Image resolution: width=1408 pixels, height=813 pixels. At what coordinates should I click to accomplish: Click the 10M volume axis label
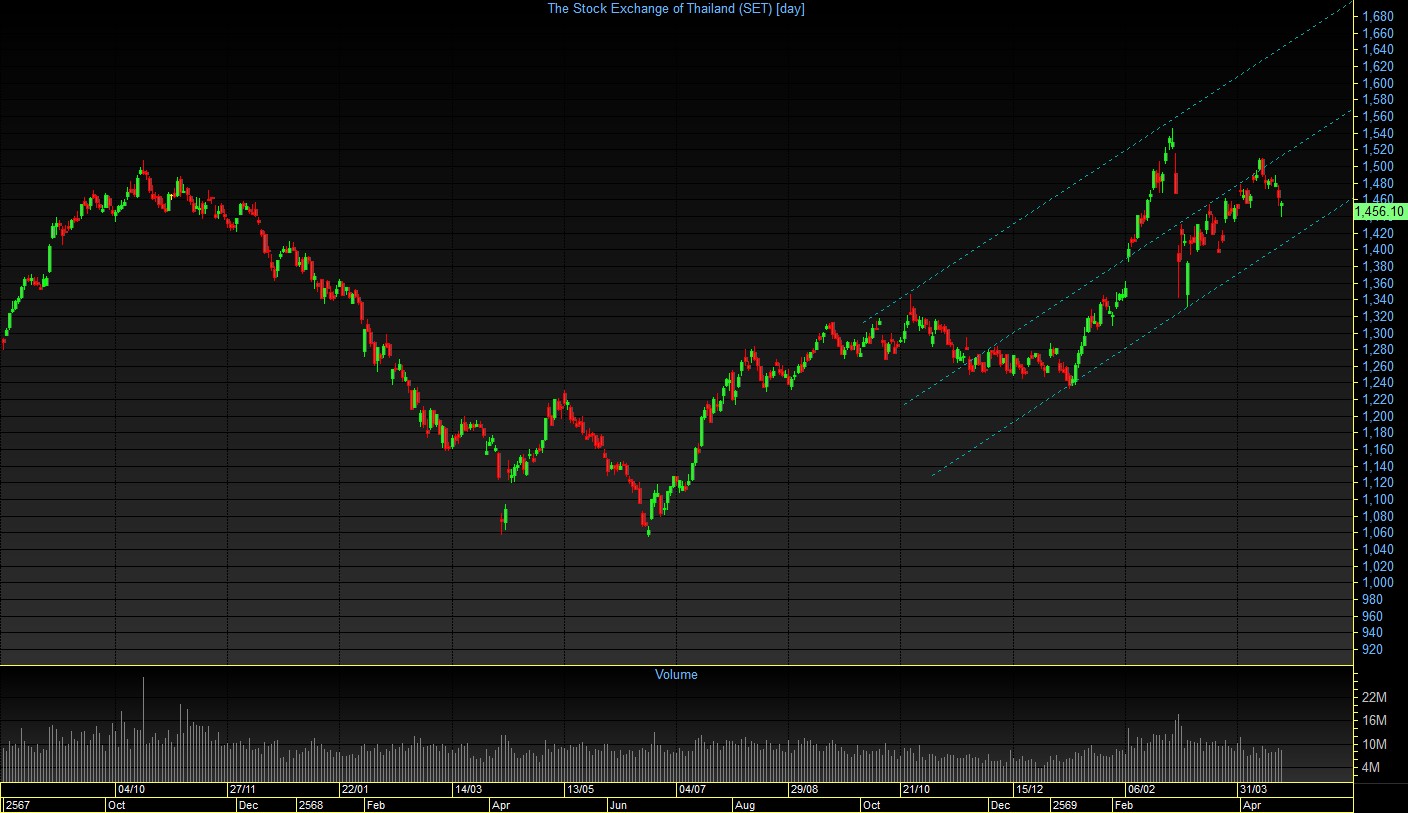1375,745
